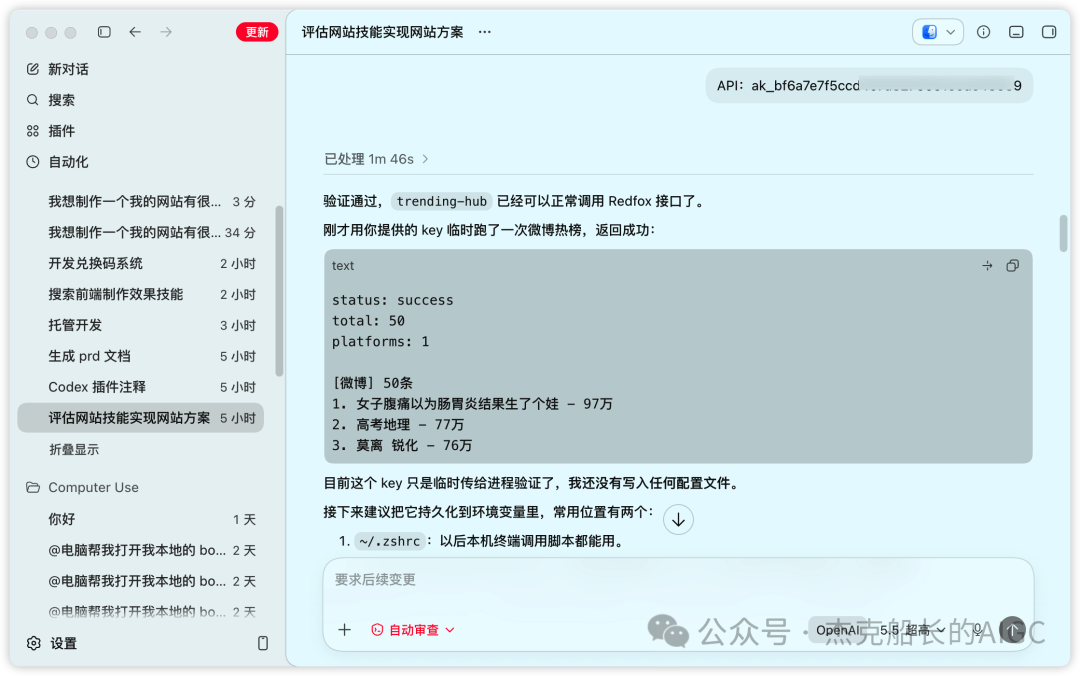Open the 你好 conversation

point(141,519)
